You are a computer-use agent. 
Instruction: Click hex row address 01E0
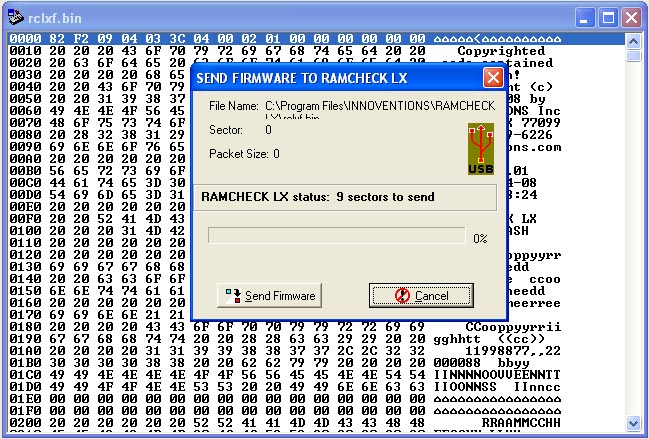25,399
